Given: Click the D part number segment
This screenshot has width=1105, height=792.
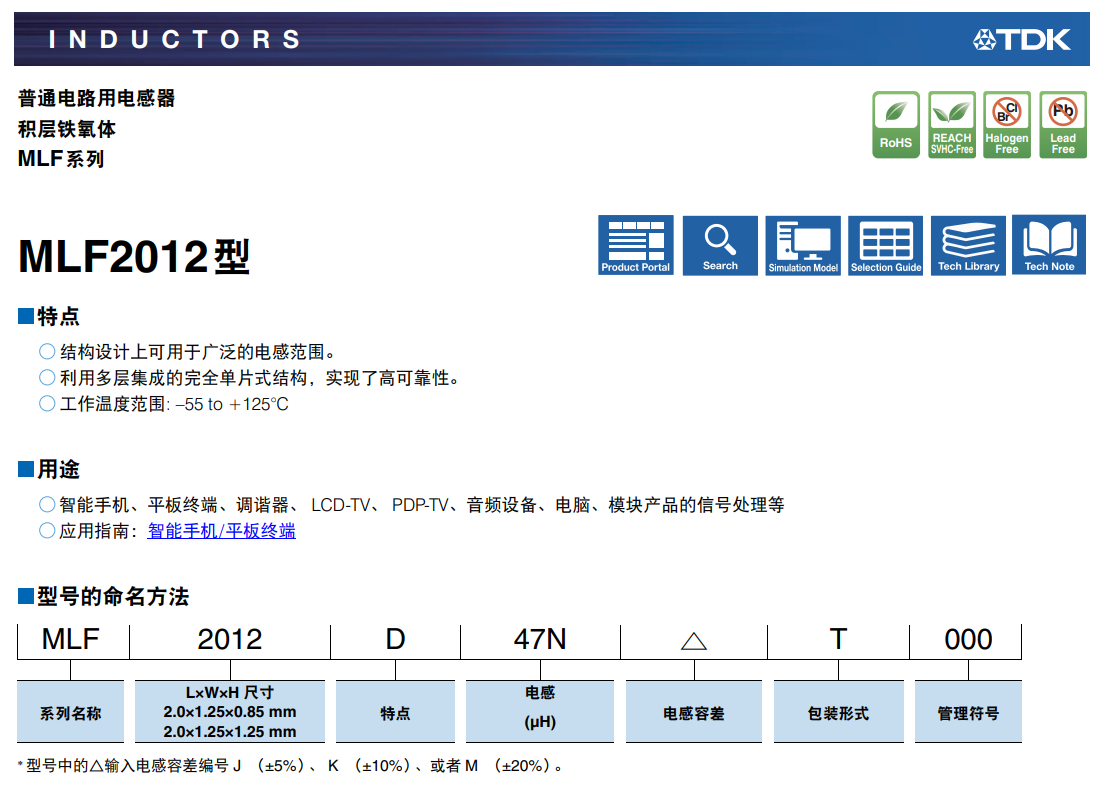Looking at the screenshot, I should [395, 640].
